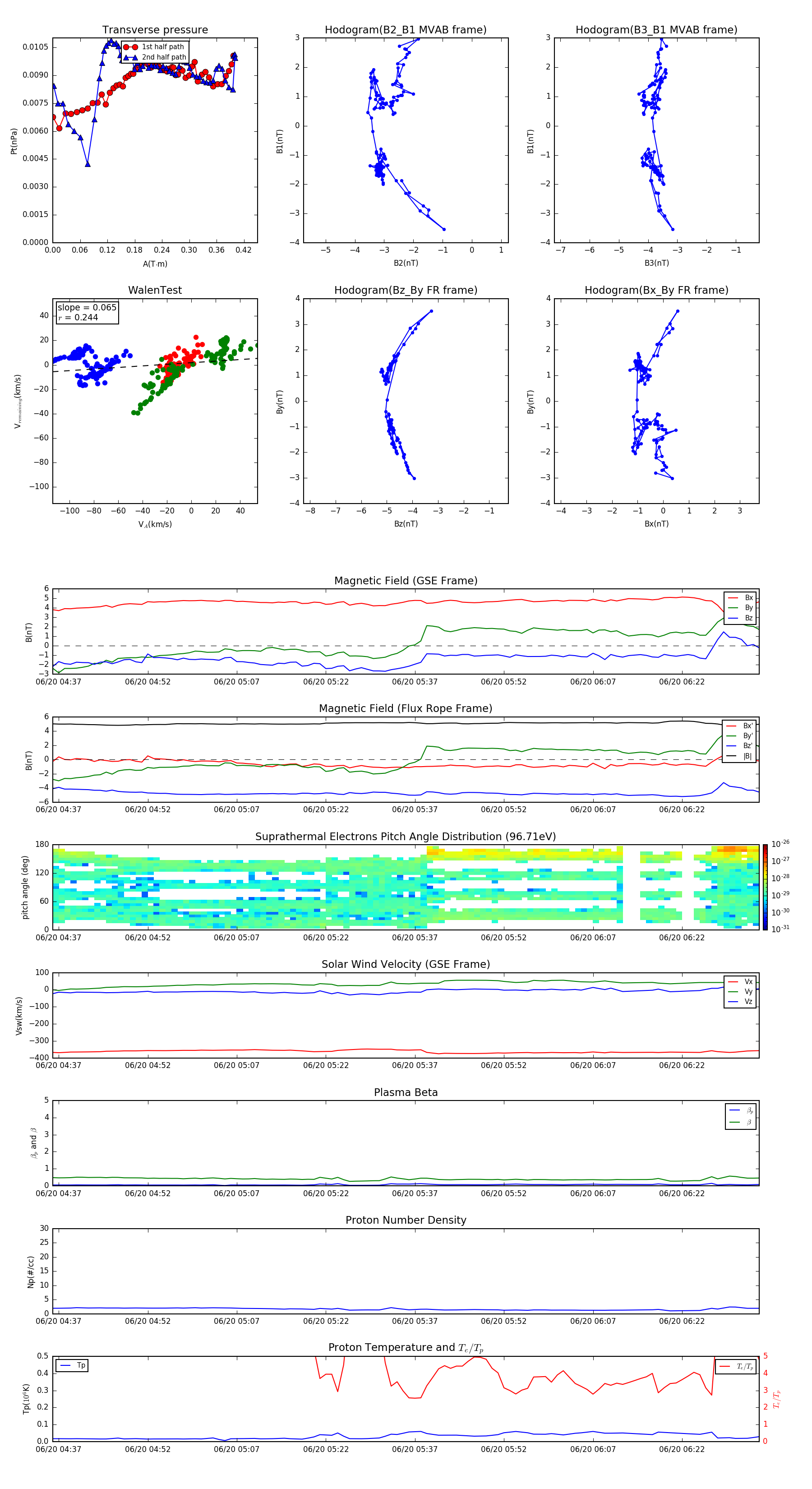Image resolution: width=812 pixels, height=1489 pixels.
Task: Click the 'Magnetic Field (GSE Frame)' title
Action: pos(406,581)
